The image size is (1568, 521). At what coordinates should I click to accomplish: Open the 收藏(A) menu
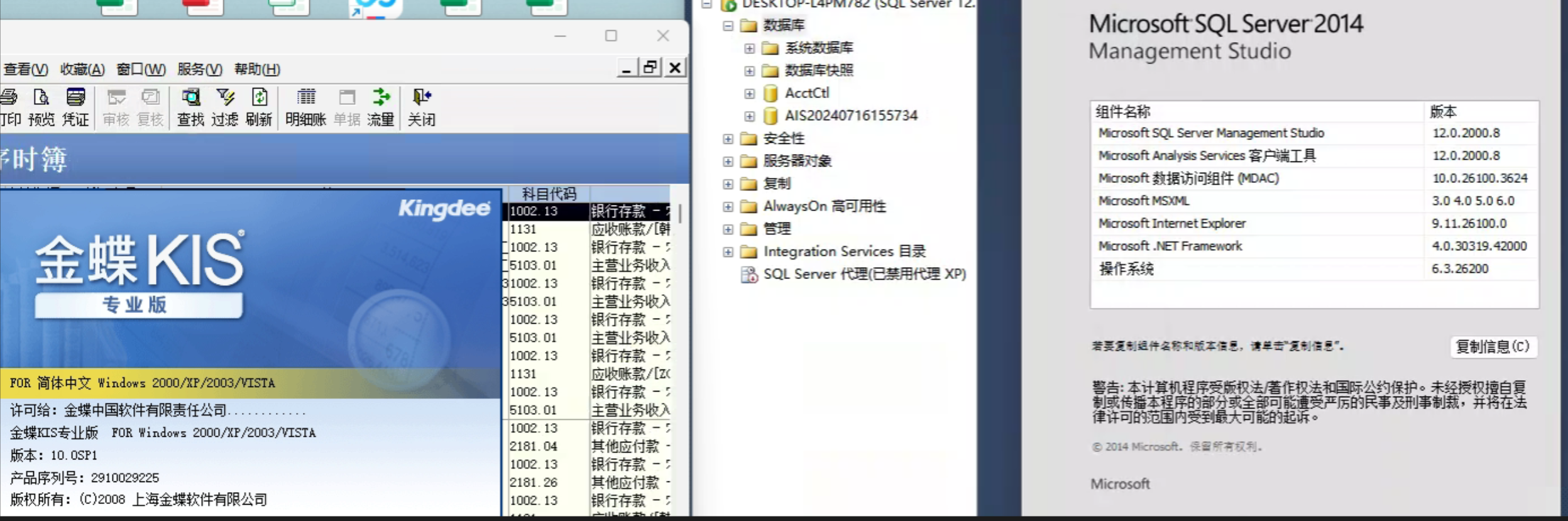tap(82, 69)
